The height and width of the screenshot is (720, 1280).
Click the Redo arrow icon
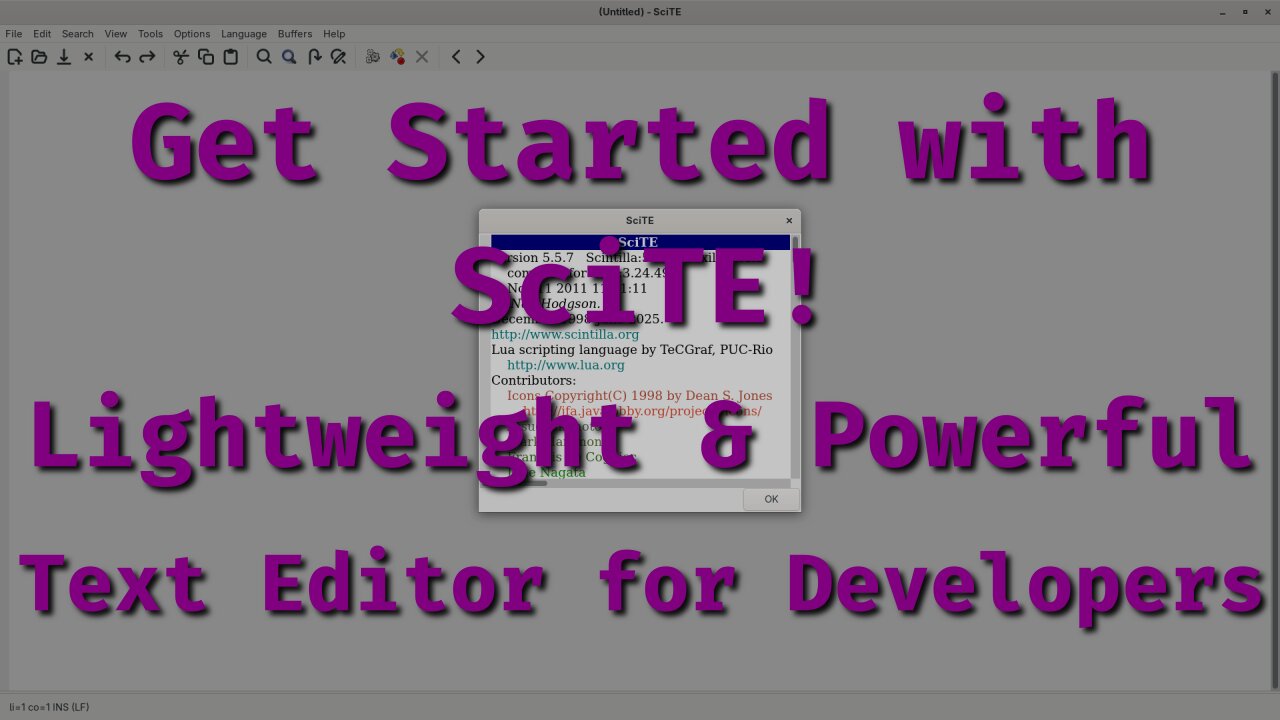pyautogui.click(x=147, y=57)
